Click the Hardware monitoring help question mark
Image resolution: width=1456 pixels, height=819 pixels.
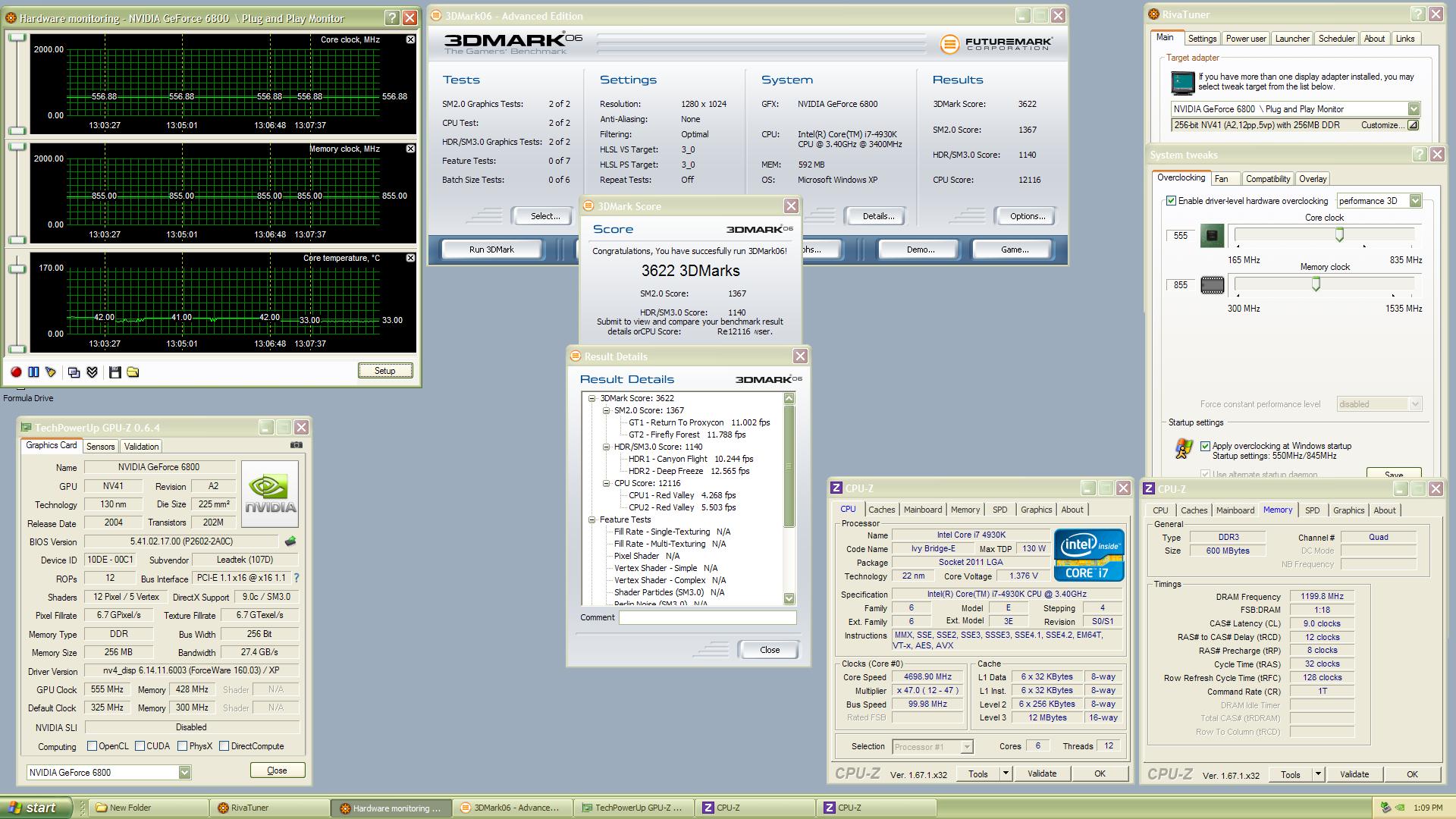tap(392, 17)
